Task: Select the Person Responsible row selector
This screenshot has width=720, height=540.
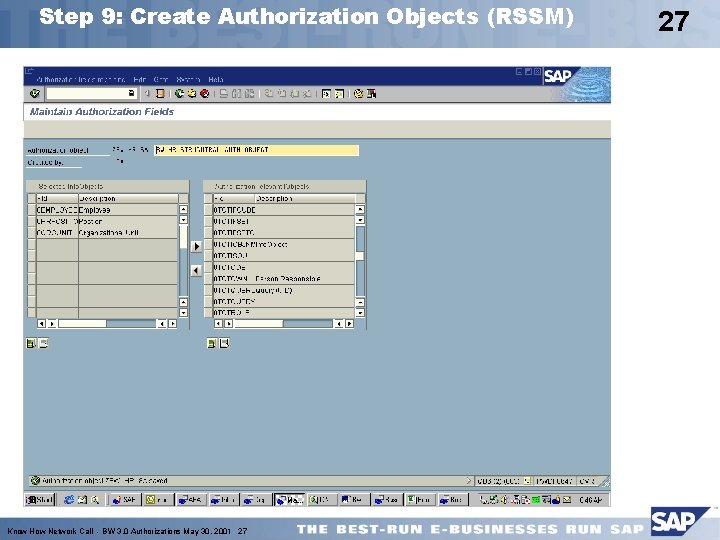Action: coord(208,279)
